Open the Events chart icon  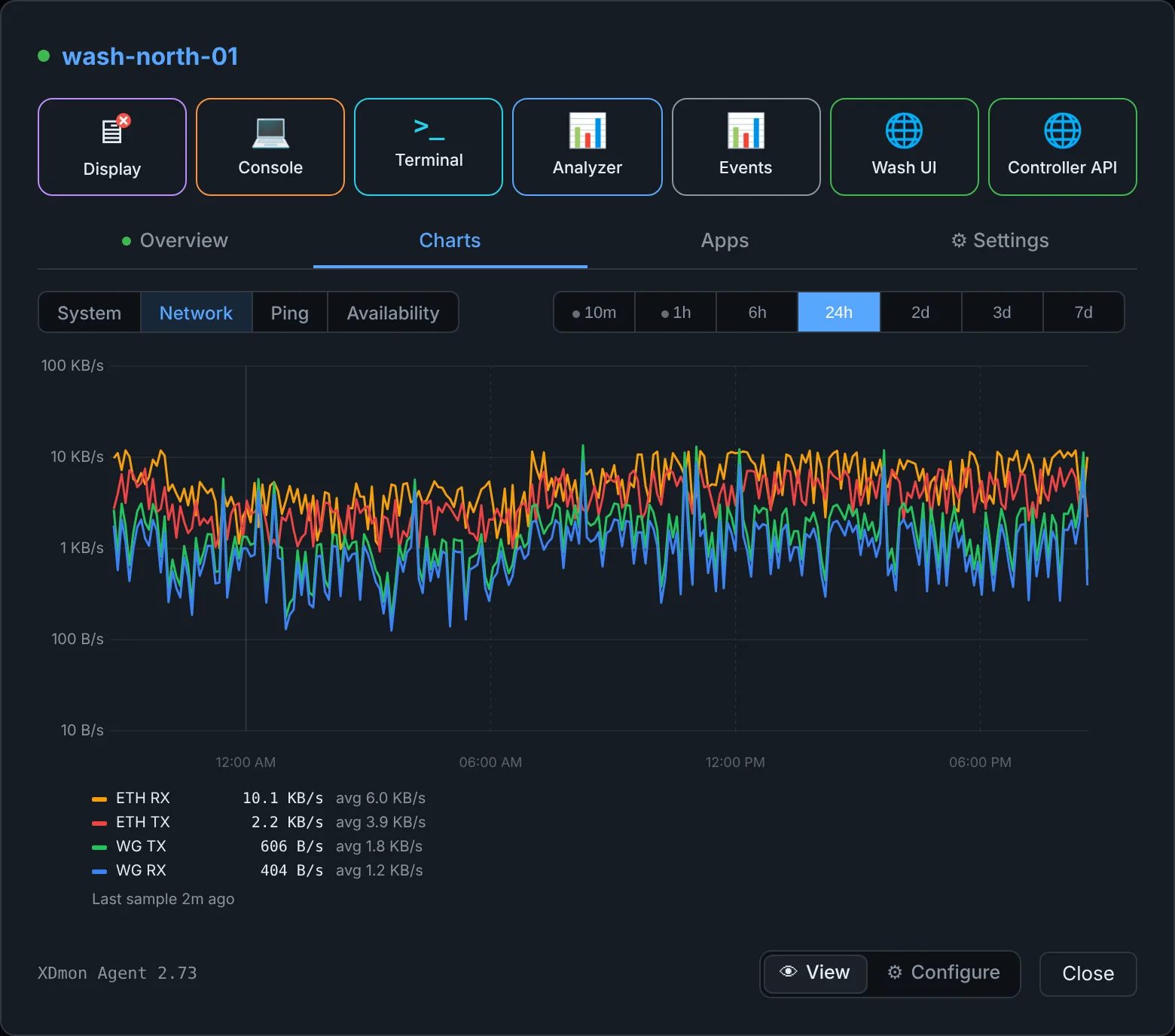coord(746,131)
